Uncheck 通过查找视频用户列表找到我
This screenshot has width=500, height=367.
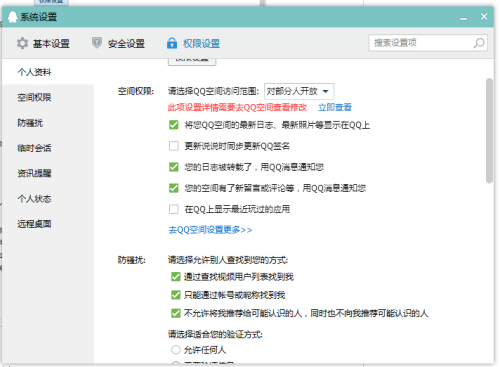pyautogui.click(x=176, y=277)
